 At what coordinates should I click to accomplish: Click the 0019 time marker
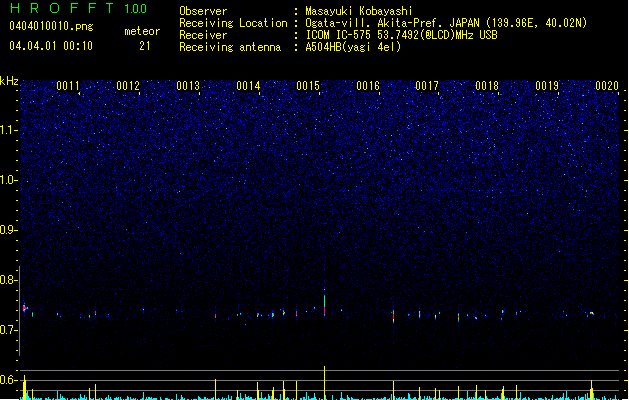(547, 86)
